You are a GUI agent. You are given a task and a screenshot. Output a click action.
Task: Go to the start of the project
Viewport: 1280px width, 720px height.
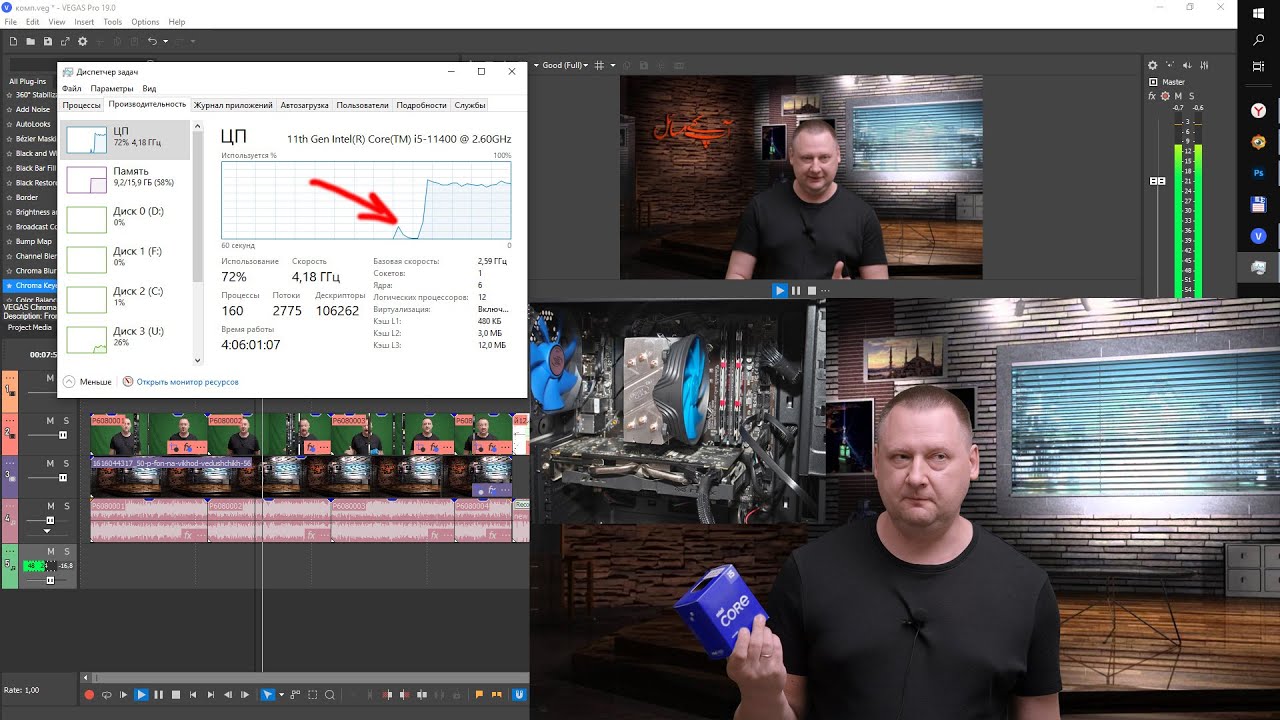(x=193, y=694)
